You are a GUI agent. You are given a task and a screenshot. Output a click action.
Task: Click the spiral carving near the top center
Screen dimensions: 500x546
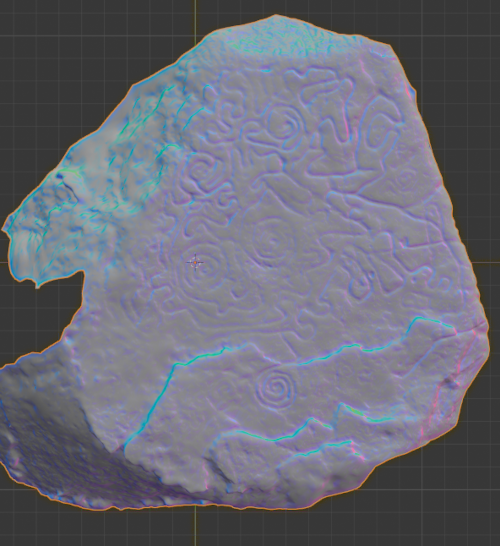point(282,125)
